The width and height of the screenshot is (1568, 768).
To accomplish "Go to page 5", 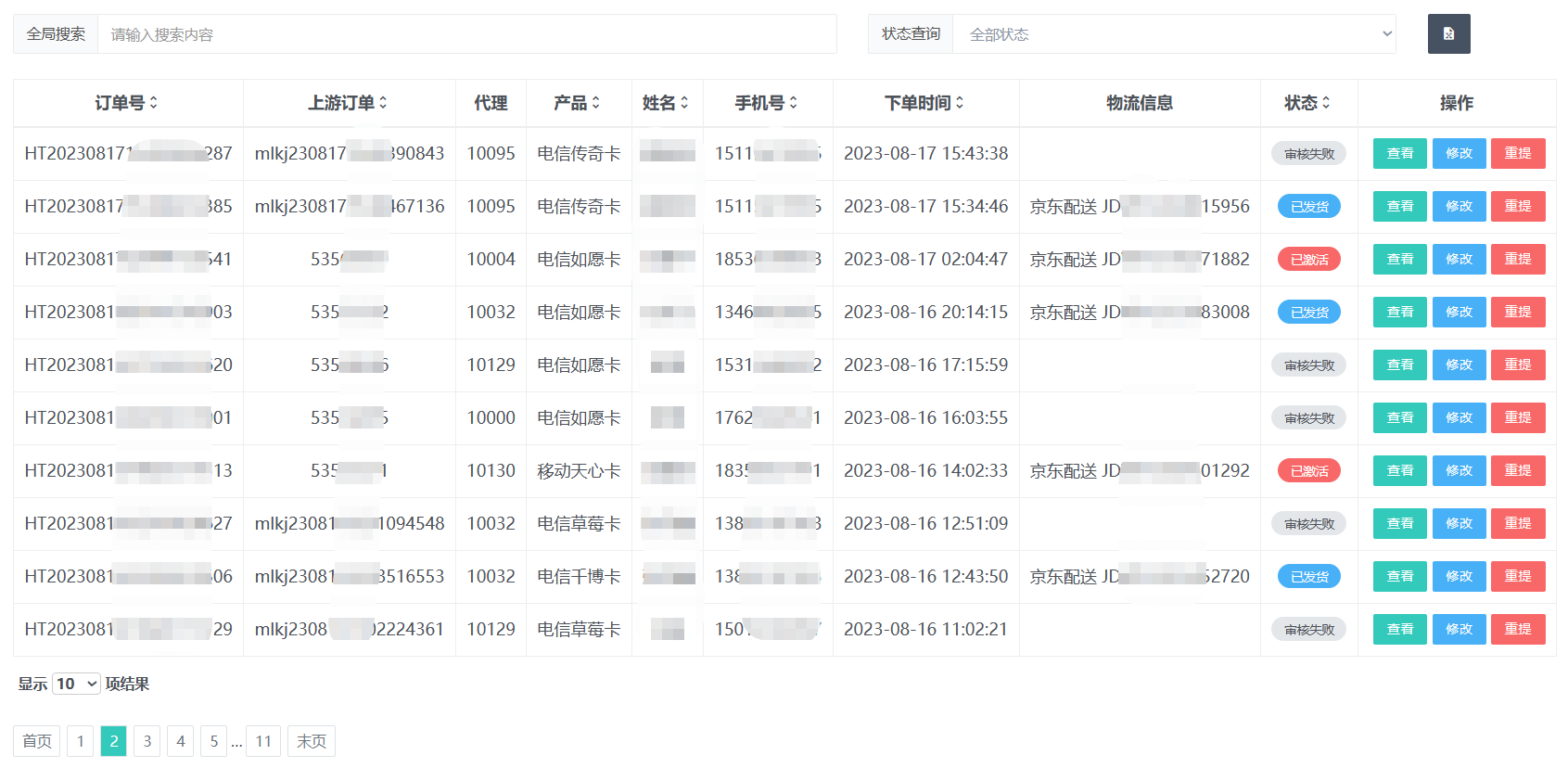I will tap(214, 741).
